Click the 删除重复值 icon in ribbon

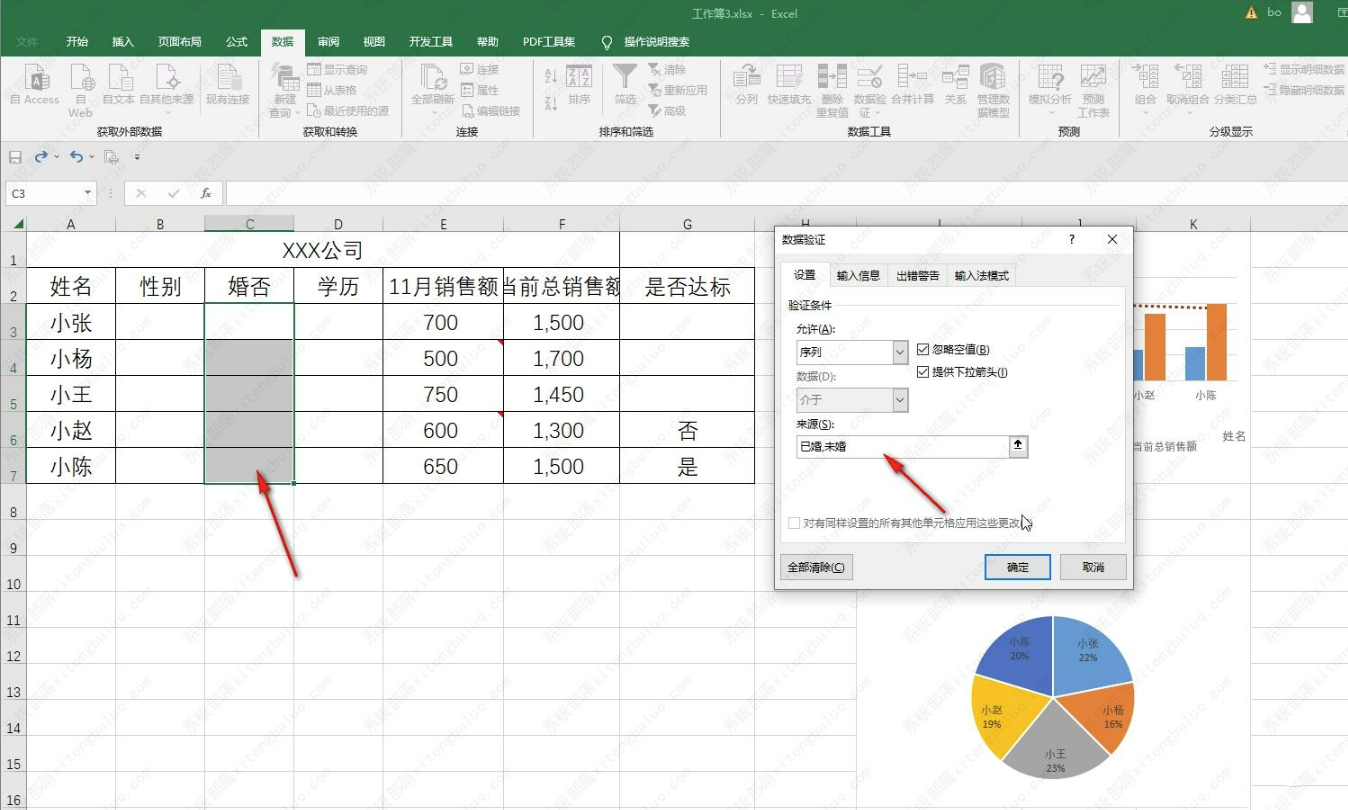(x=832, y=78)
